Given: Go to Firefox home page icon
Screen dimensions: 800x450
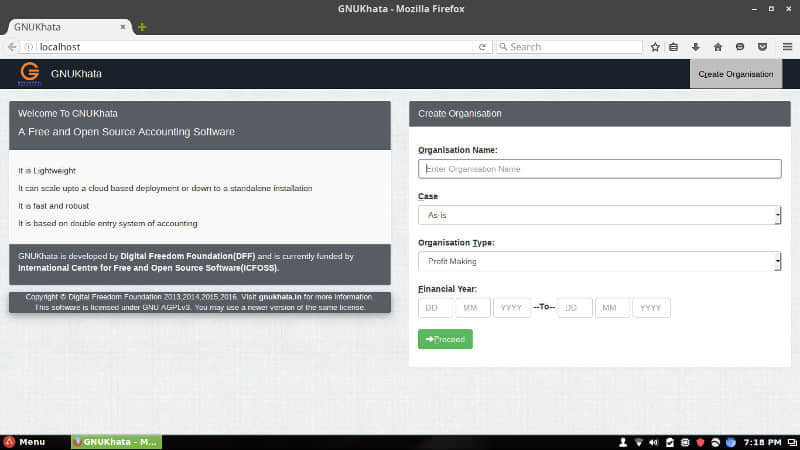Looking at the screenshot, I should [x=718, y=47].
